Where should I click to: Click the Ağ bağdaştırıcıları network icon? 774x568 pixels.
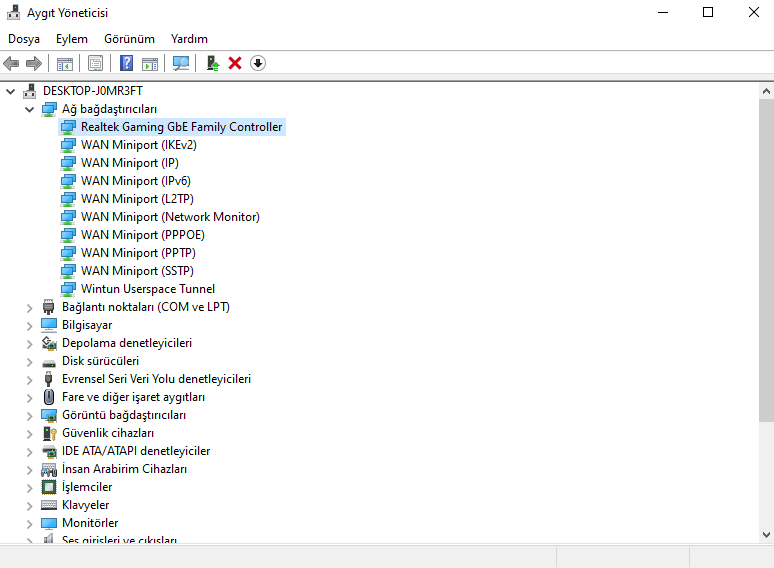49,109
